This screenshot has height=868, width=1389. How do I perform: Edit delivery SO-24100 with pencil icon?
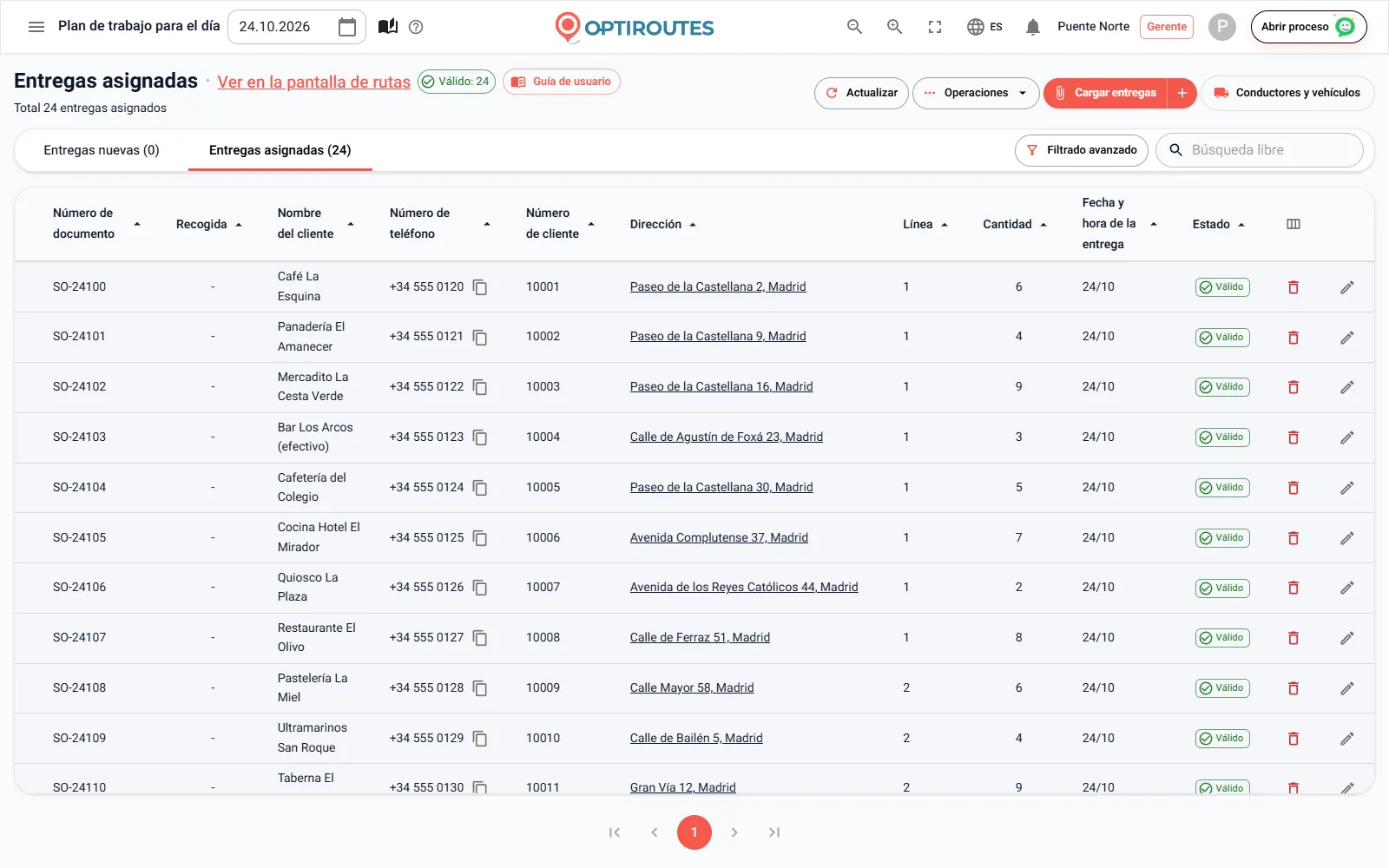[1347, 287]
